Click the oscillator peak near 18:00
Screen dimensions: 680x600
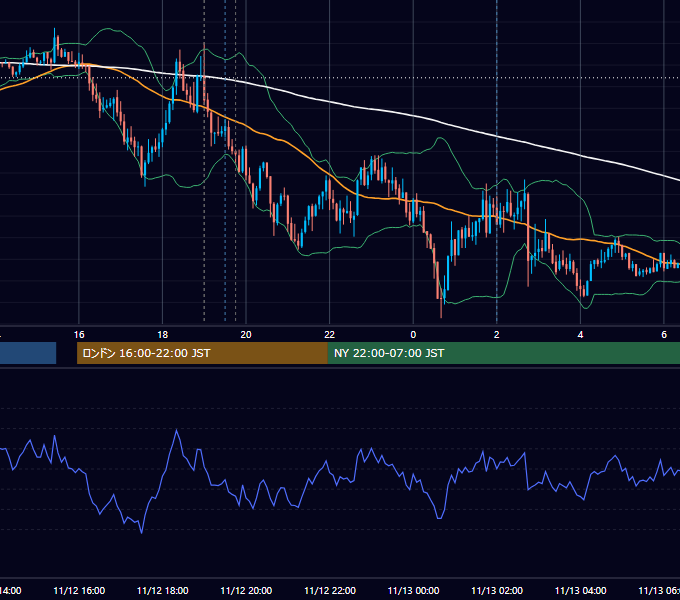(x=177, y=430)
